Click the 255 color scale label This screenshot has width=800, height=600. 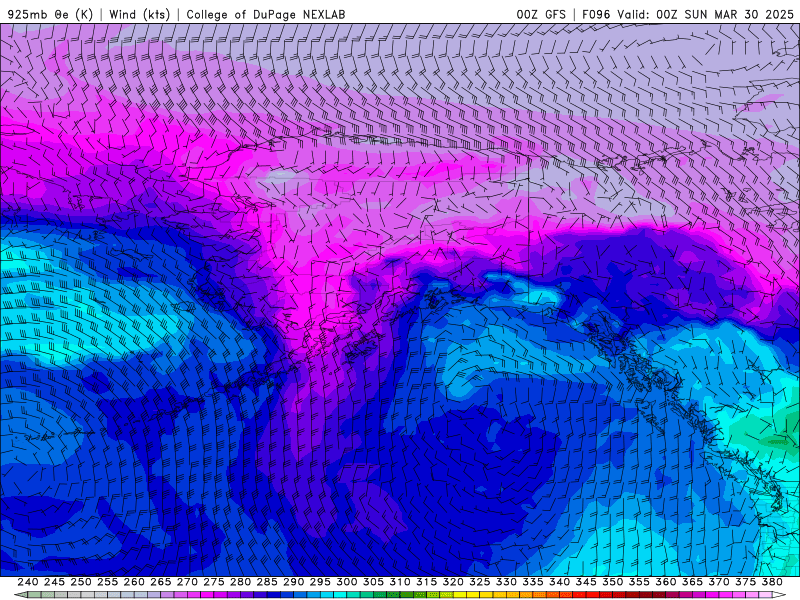107,582
